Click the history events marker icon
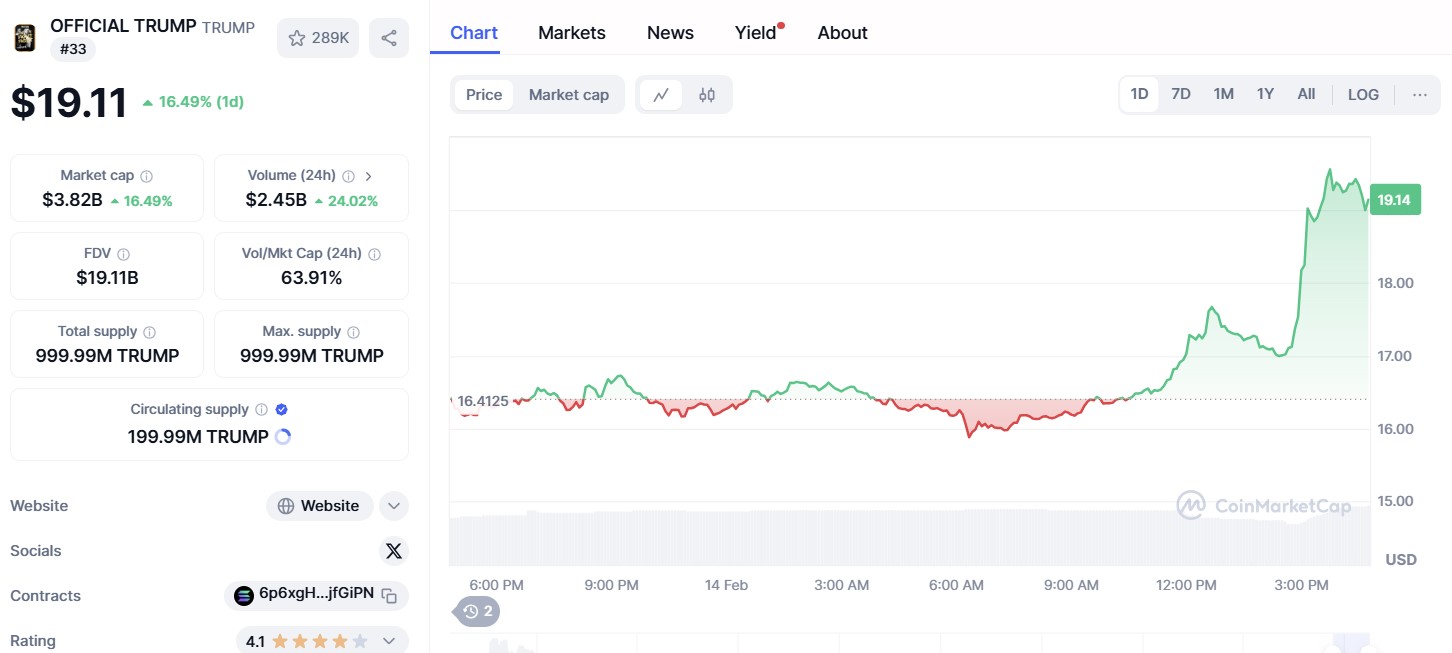The image size is (1452, 653). coord(478,611)
